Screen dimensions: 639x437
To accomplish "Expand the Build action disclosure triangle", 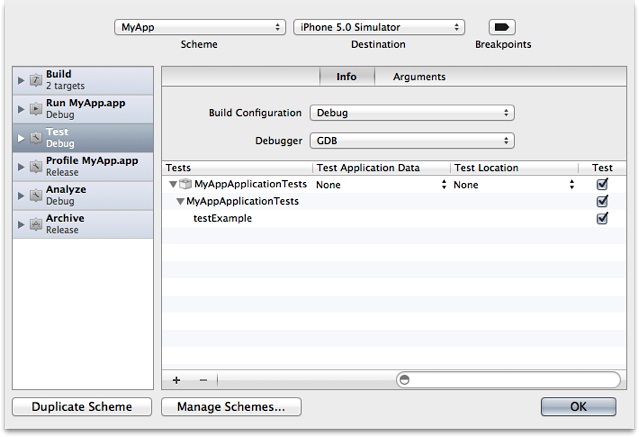I will pos(21,80).
